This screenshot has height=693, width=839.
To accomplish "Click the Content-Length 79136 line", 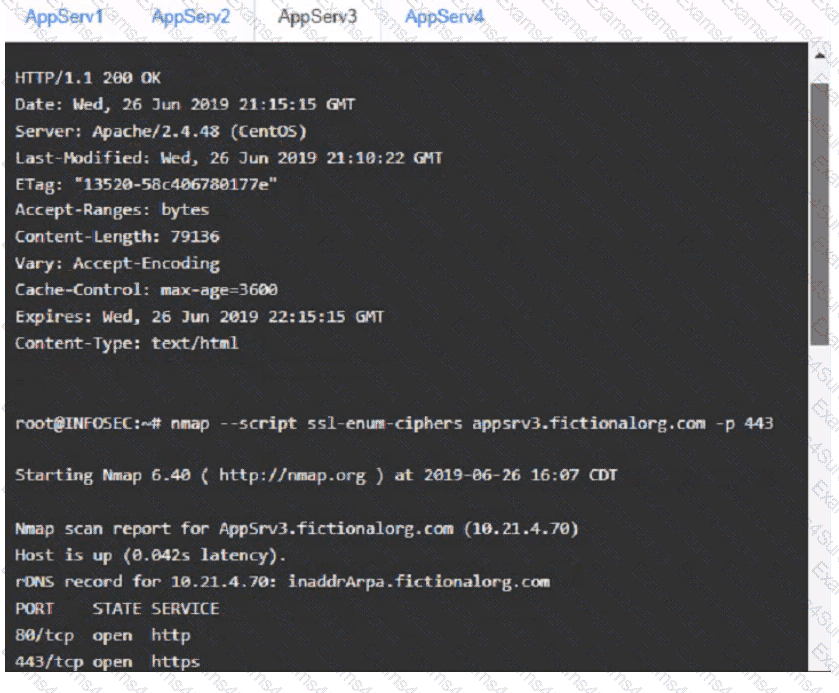I will coord(117,237).
